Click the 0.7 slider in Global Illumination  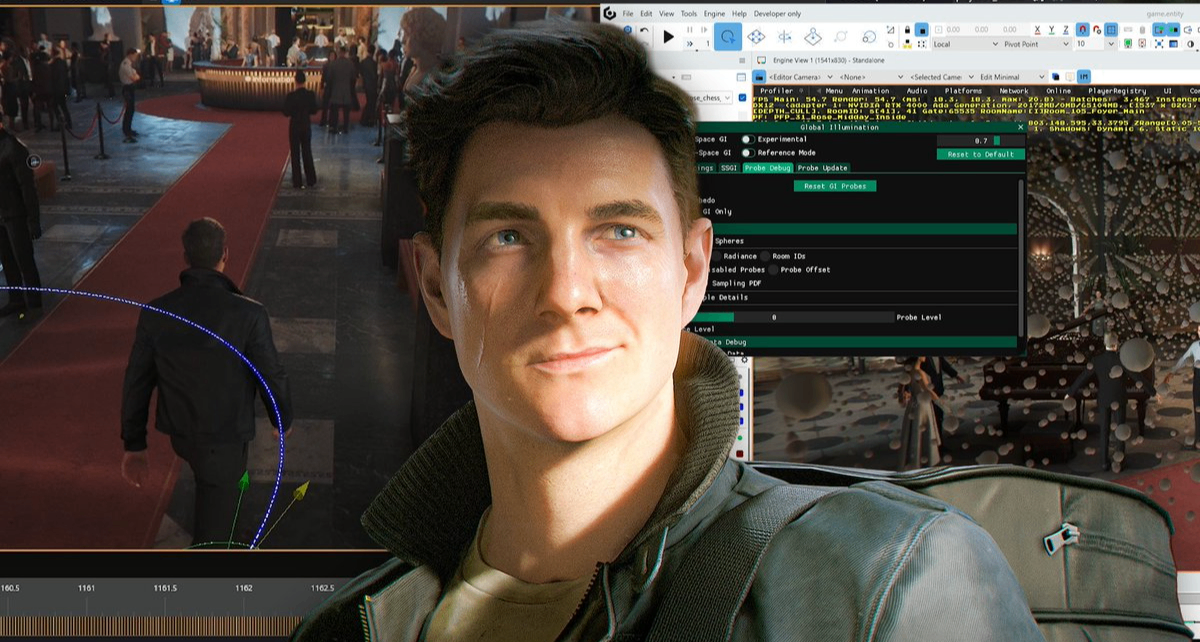coord(980,141)
